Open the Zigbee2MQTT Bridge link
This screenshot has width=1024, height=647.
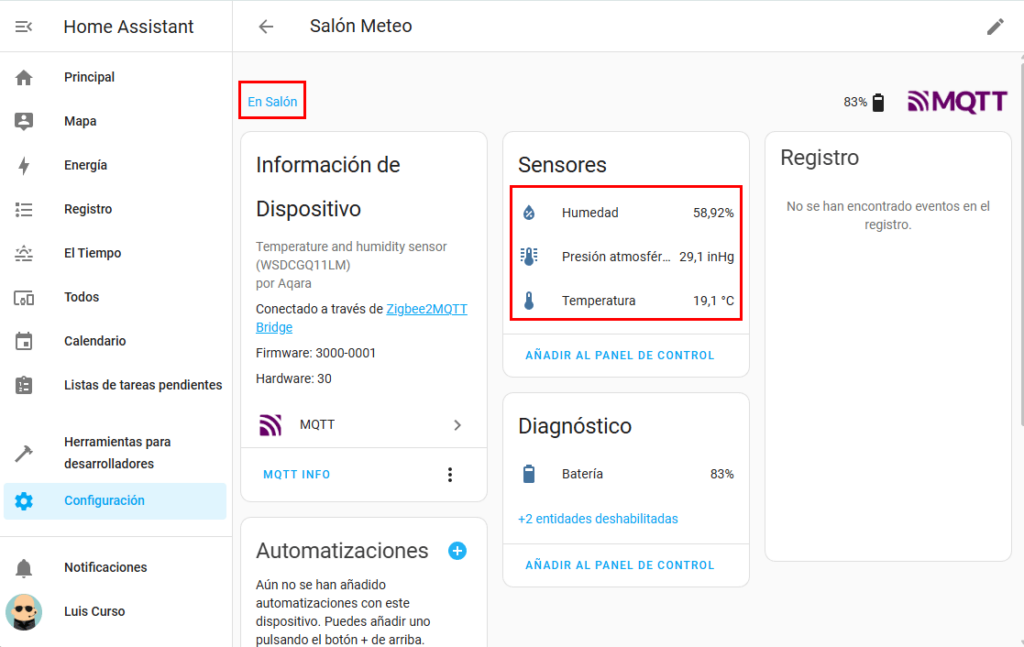click(426, 310)
